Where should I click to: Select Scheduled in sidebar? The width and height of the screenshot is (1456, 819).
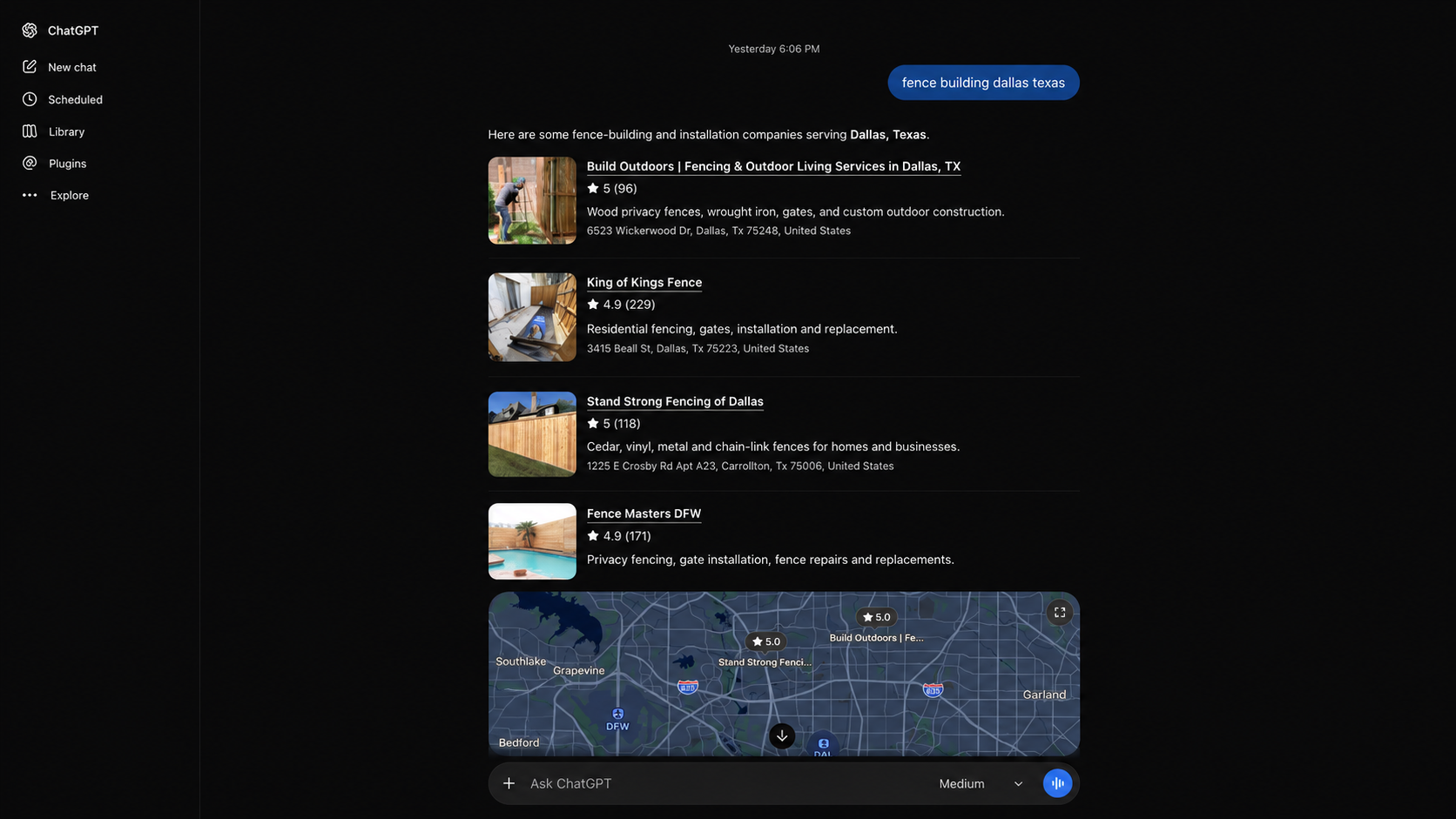tap(75, 99)
